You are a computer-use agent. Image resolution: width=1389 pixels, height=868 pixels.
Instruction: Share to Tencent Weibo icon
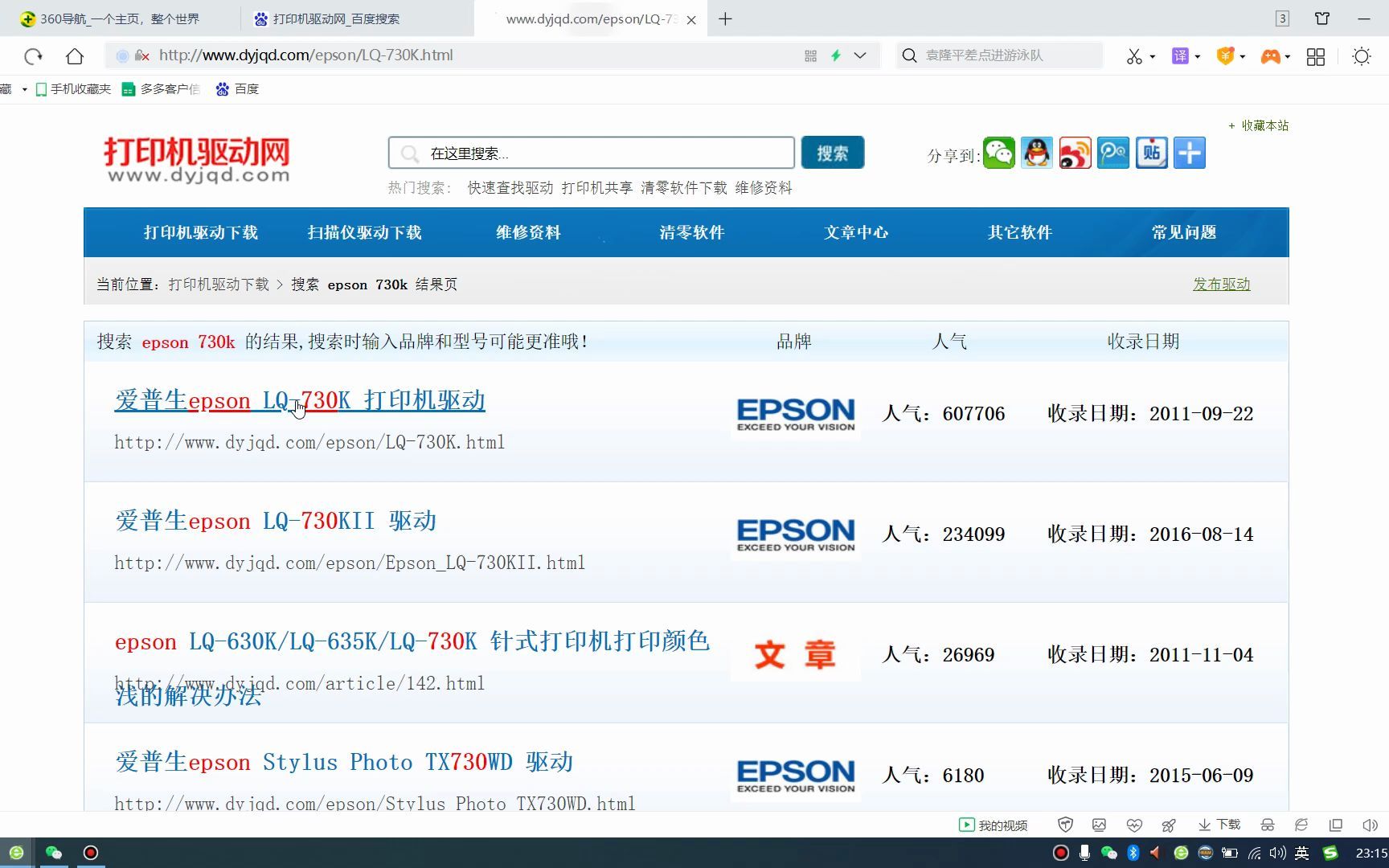[1113, 153]
